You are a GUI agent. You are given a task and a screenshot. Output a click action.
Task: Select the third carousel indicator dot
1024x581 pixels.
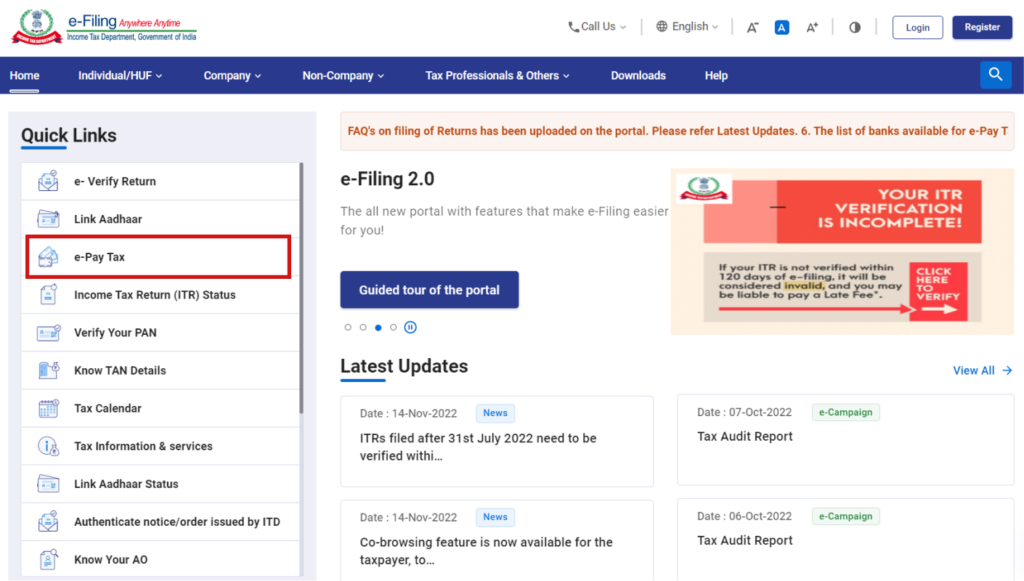[377, 327]
